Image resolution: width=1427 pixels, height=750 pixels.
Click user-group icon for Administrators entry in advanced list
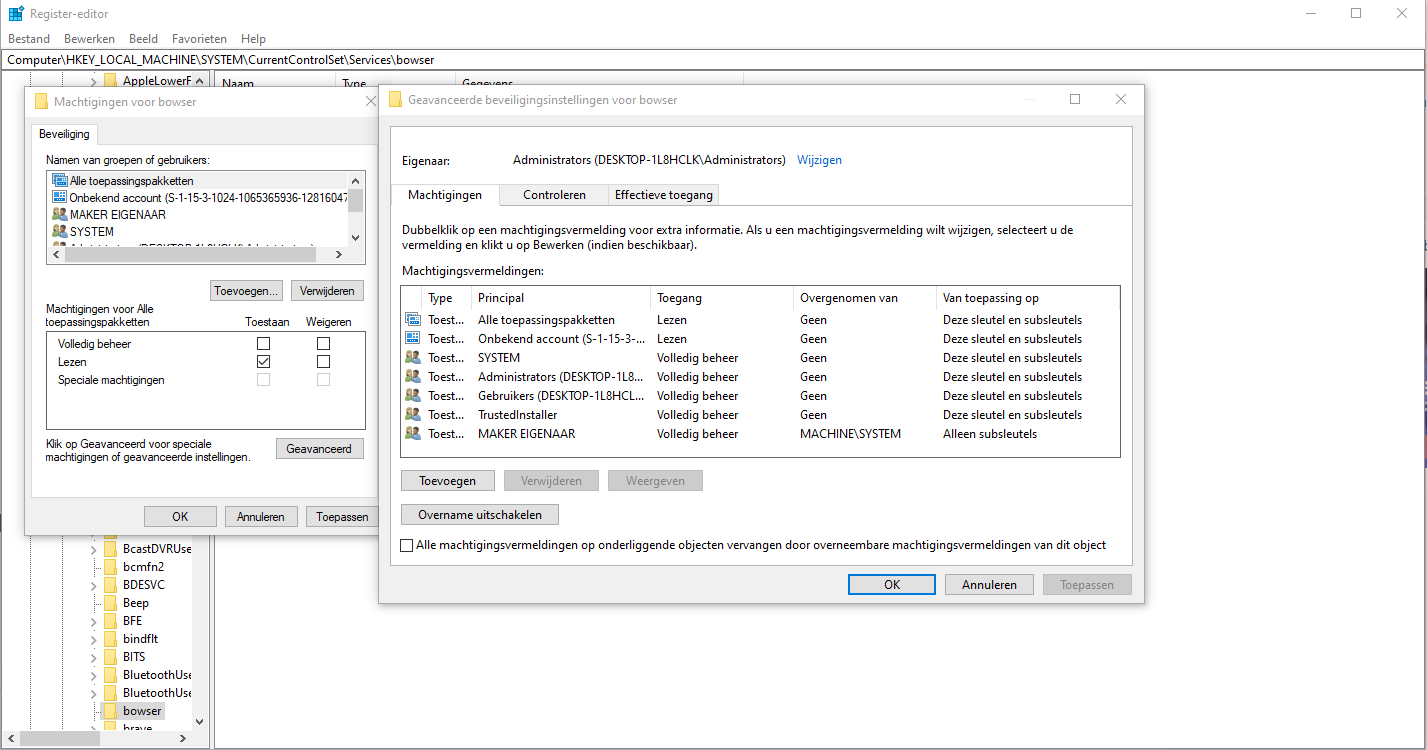(x=413, y=377)
